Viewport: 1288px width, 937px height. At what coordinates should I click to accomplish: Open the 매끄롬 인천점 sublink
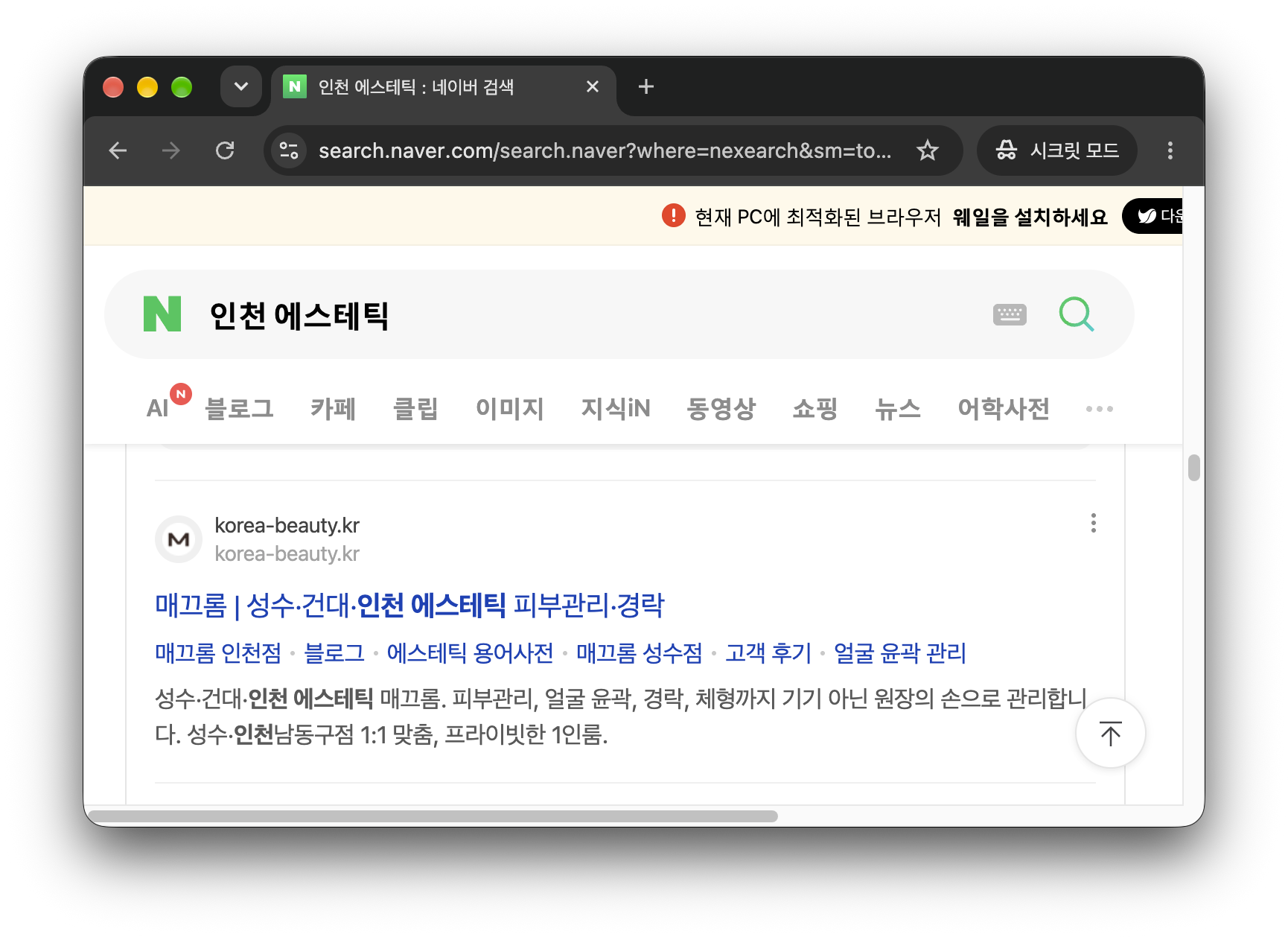(218, 653)
